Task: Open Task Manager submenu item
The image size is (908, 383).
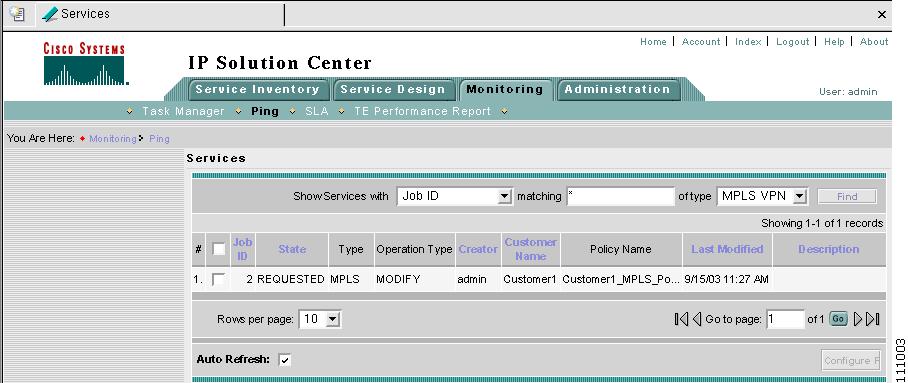Action: (x=183, y=111)
